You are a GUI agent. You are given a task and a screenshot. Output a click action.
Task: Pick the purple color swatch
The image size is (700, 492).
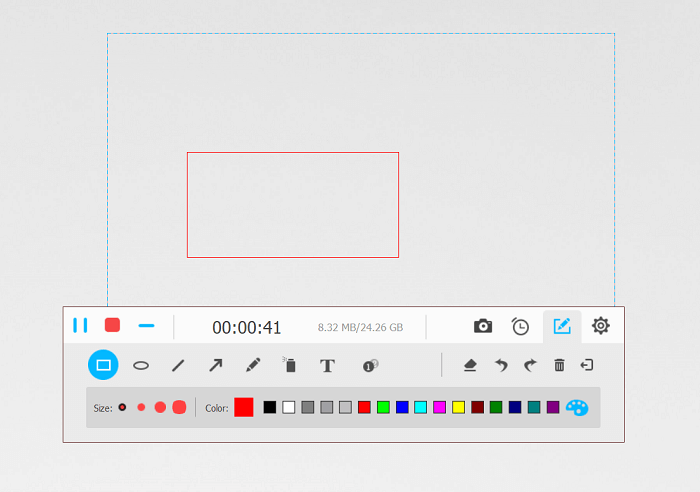(x=553, y=407)
